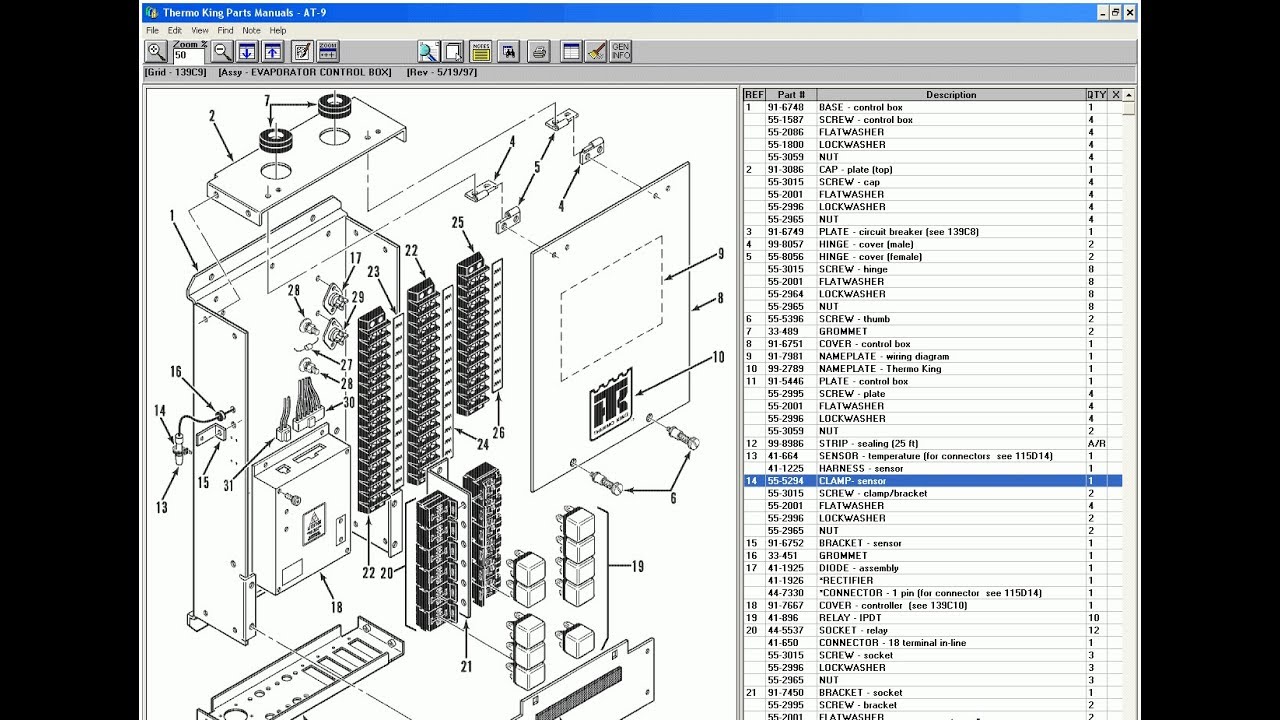Select the *CONNECTOR - 1 pin row
The height and width of the screenshot is (720, 1280).
pos(933,593)
